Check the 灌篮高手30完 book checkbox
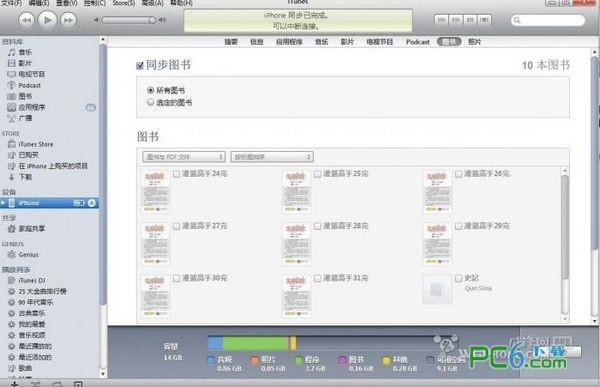600x387 pixels. [176, 278]
